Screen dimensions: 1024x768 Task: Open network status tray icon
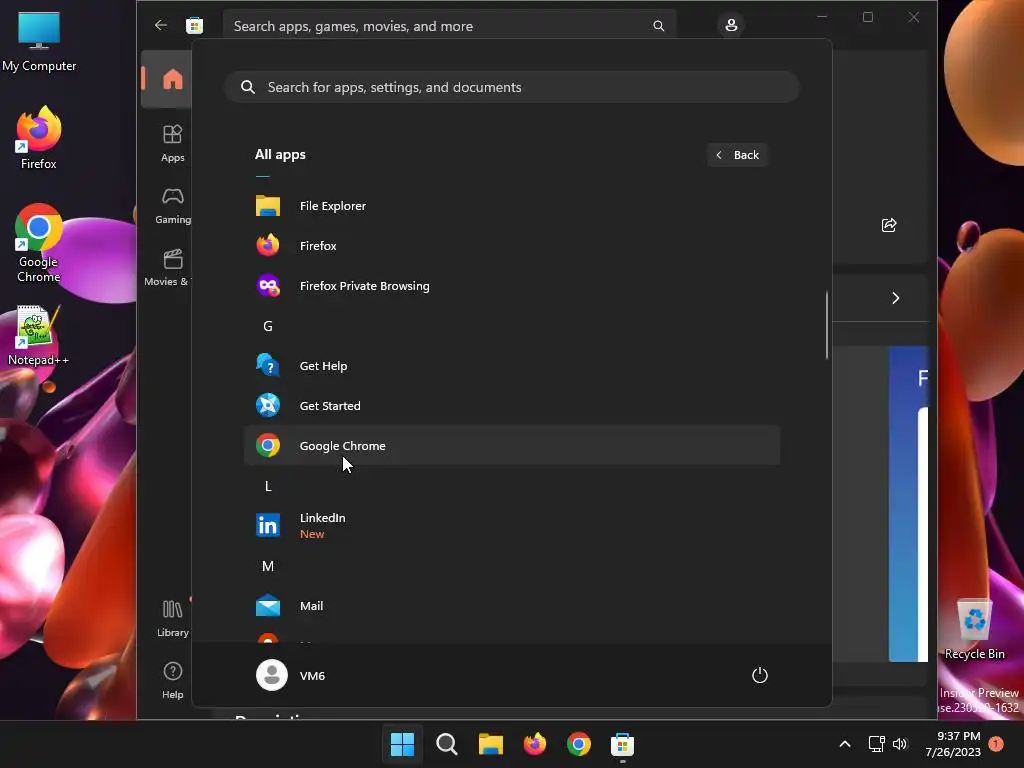876,744
